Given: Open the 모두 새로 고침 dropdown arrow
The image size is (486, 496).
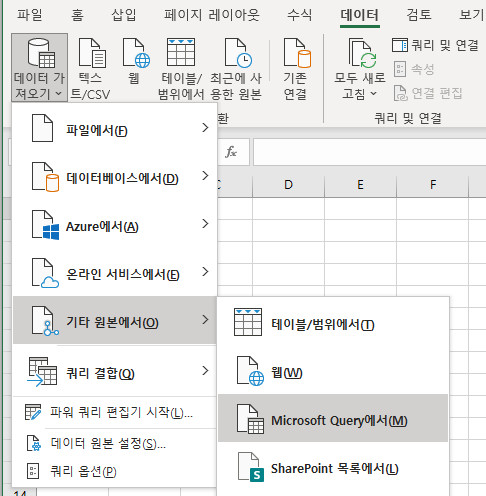Looking at the screenshot, I should pos(374,94).
